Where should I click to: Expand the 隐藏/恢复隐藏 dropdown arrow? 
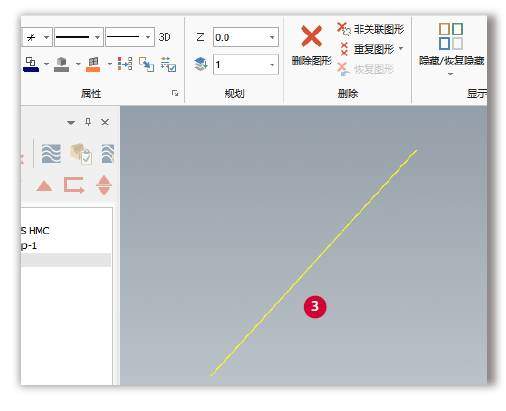451,74
